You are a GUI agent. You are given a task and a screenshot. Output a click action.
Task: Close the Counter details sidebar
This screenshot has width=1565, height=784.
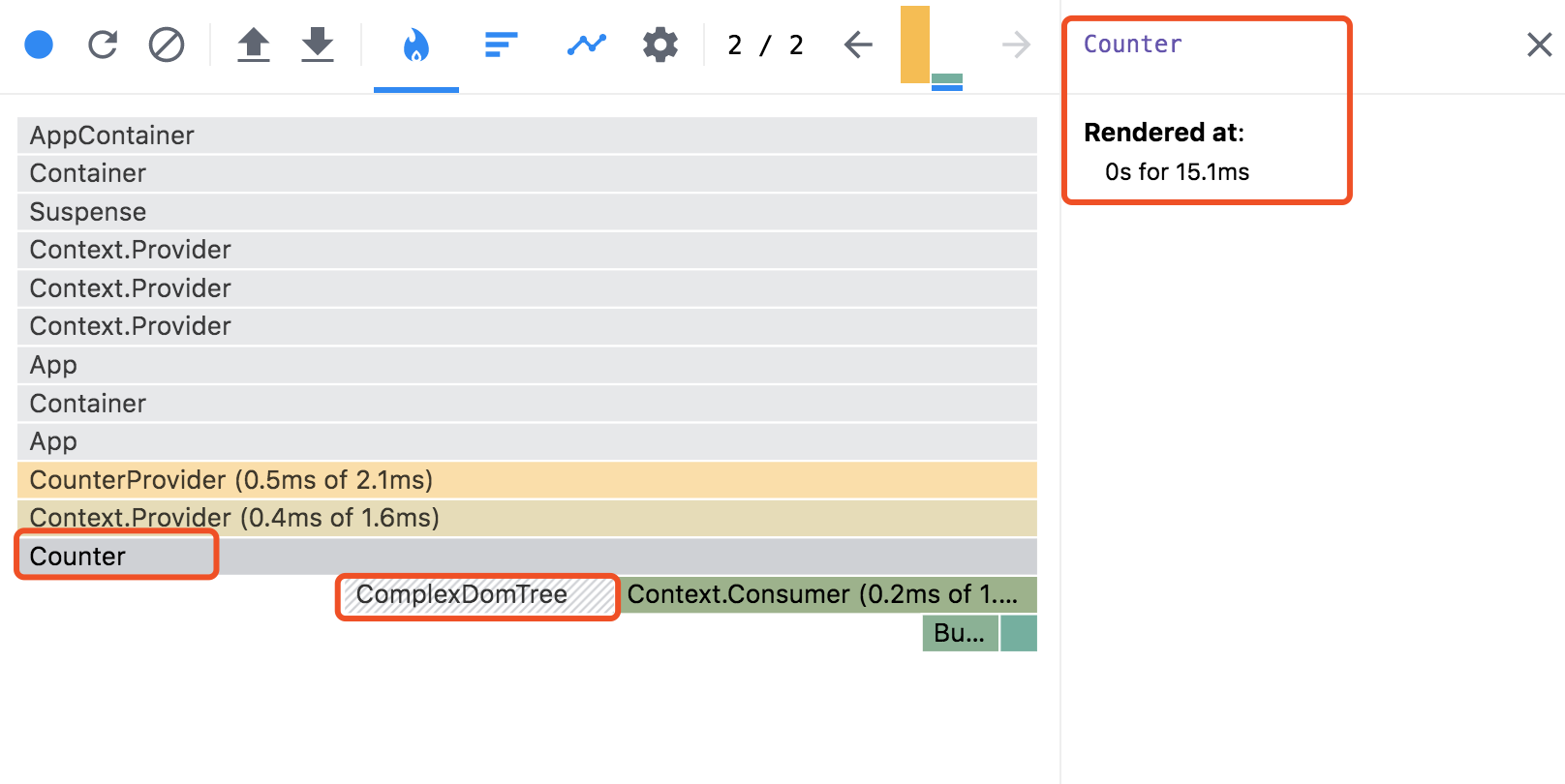1539,45
